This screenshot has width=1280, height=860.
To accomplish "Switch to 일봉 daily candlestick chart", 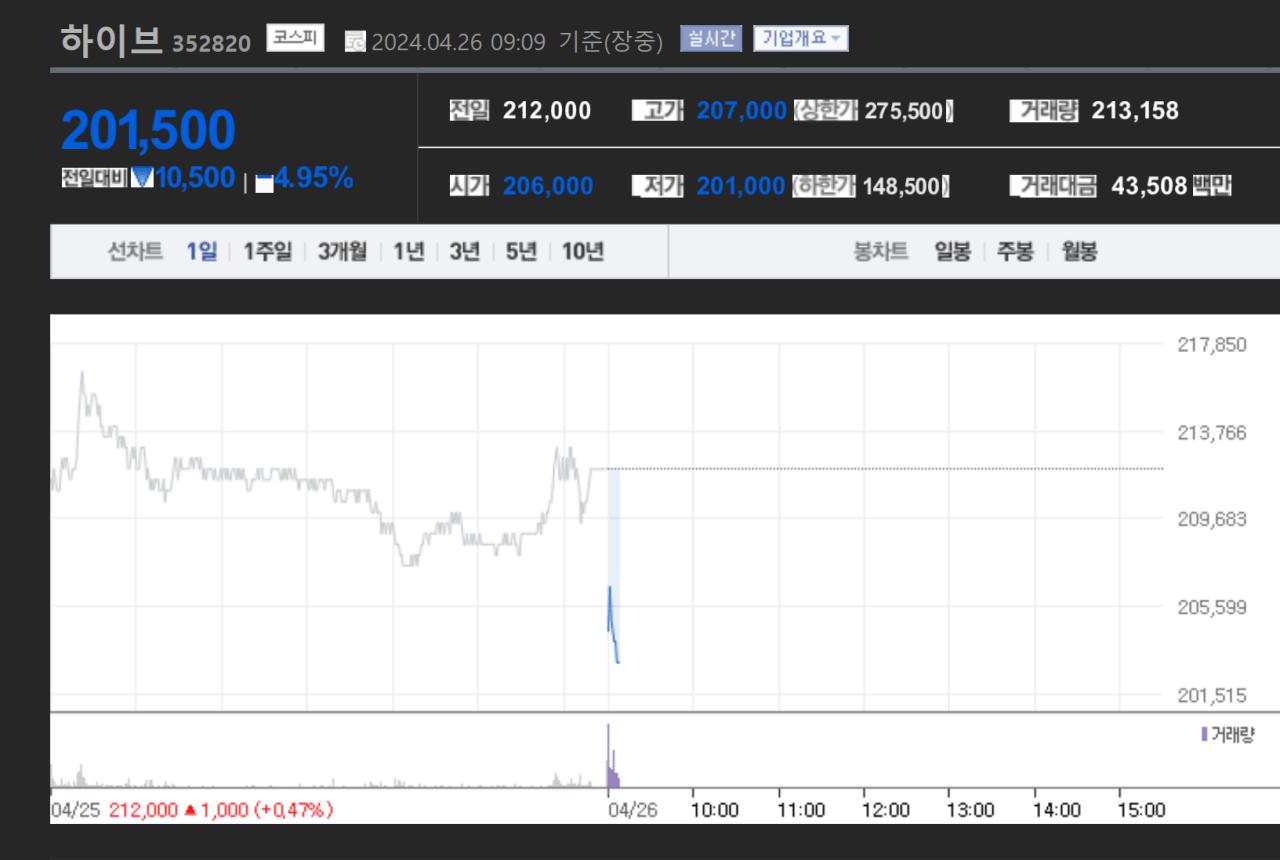I will [x=952, y=252].
